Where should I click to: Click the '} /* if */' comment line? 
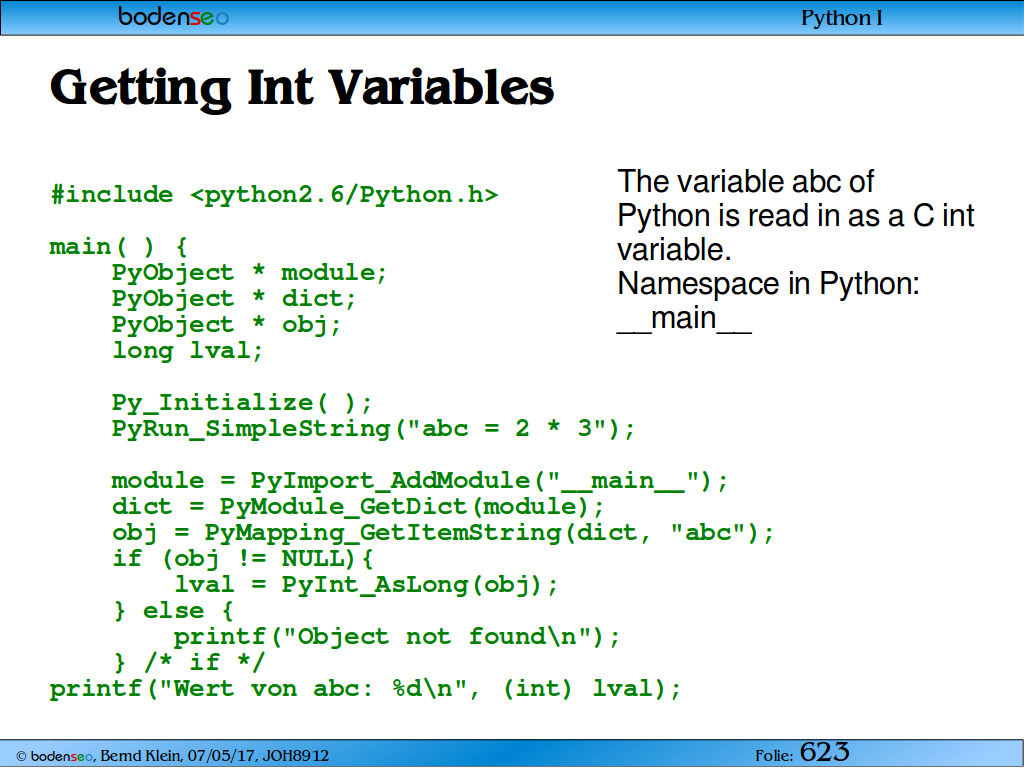tap(189, 663)
